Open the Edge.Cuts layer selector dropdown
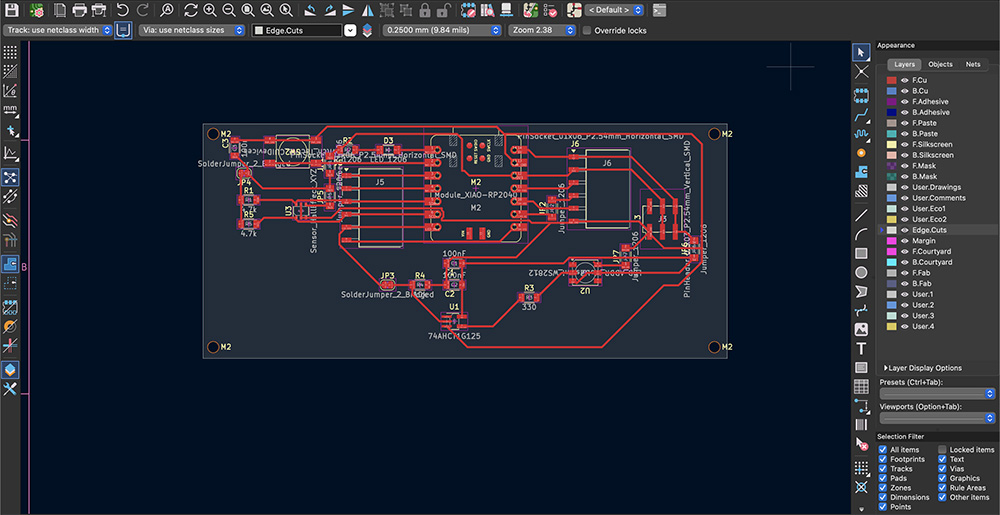 349,31
